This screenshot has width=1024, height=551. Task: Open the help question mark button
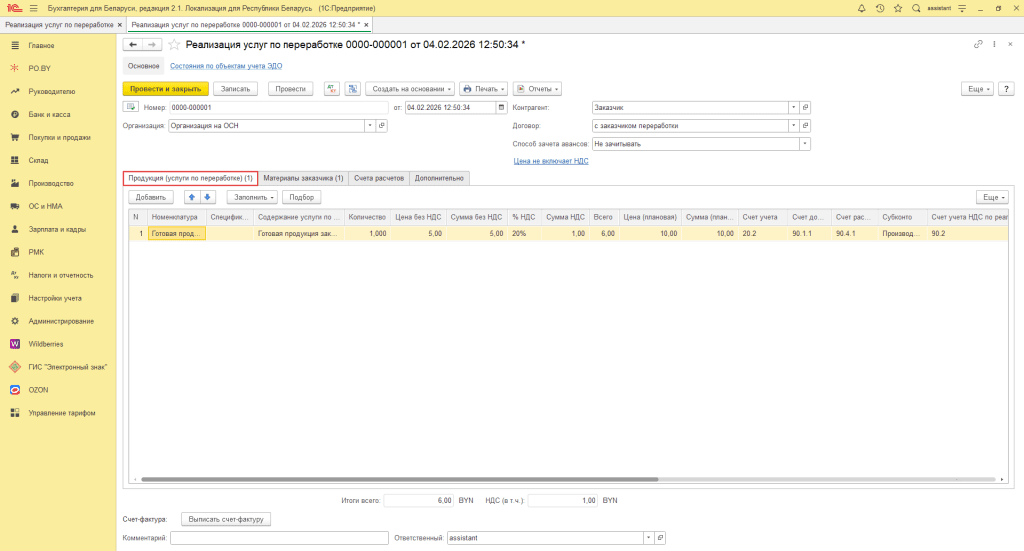1006,88
